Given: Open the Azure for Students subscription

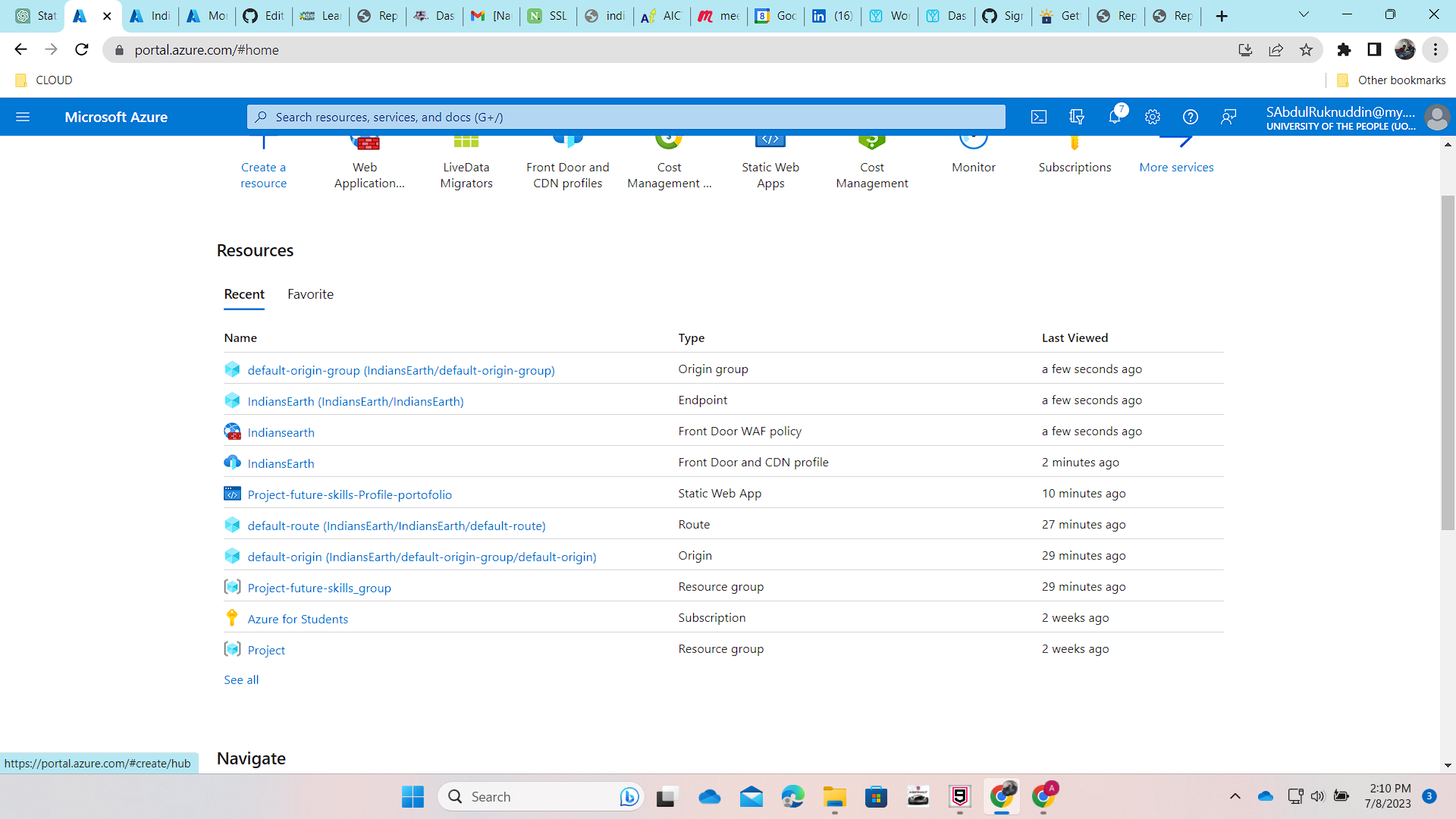Looking at the screenshot, I should (298, 618).
